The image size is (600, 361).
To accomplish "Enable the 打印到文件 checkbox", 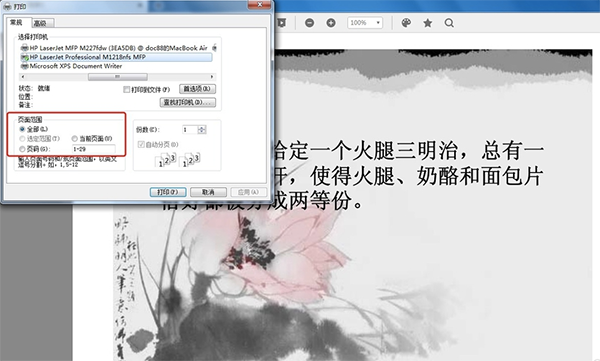I will [x=126, y=90].
